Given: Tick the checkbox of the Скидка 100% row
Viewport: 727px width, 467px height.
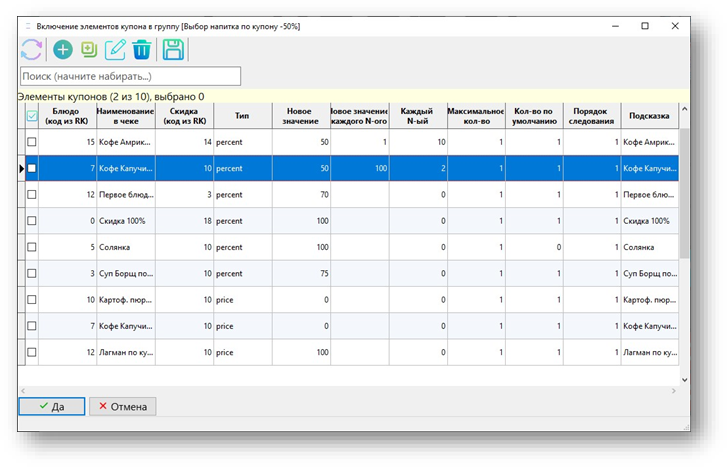Looking at the screenshot, I should (31, 220).
